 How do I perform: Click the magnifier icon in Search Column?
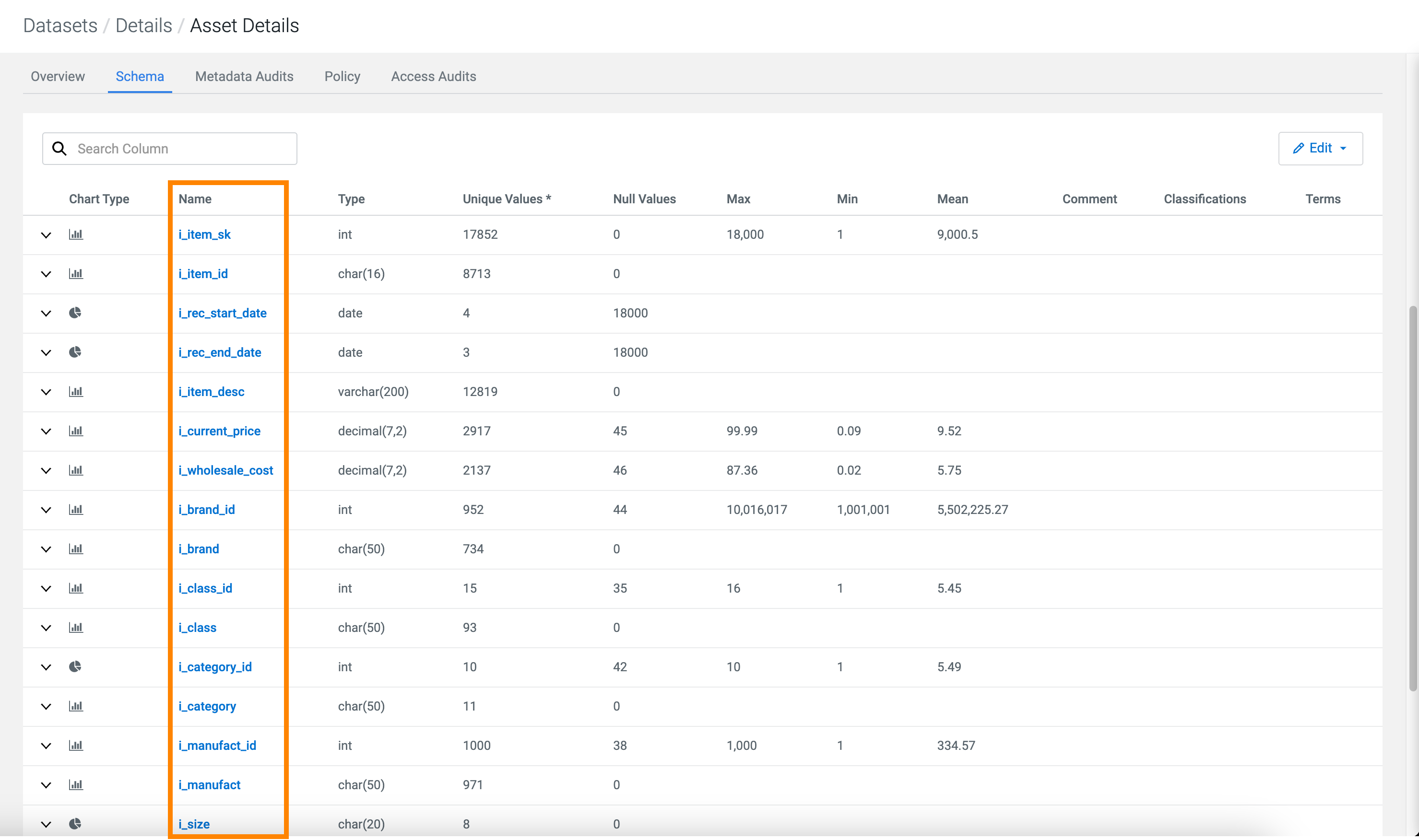click(59, 148)
